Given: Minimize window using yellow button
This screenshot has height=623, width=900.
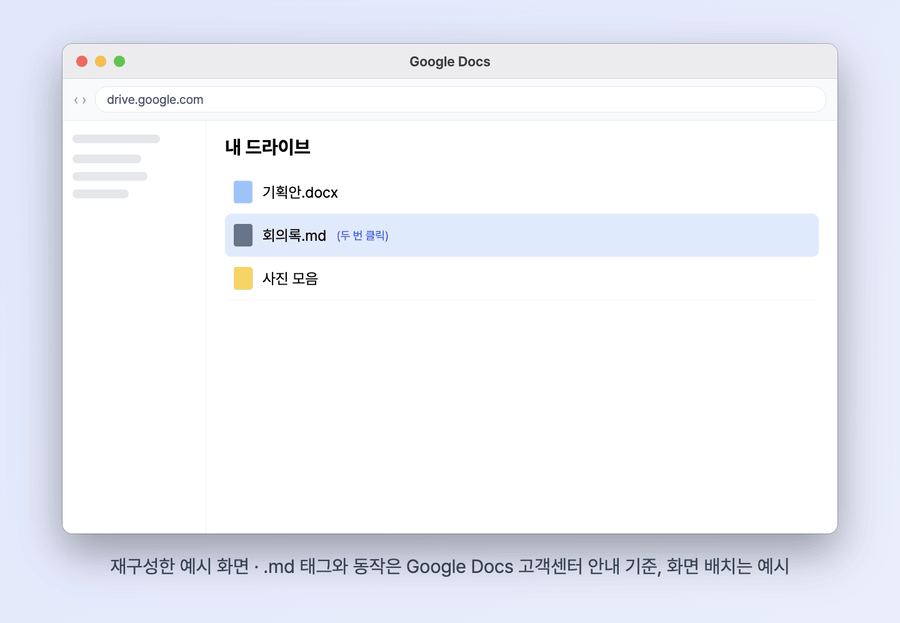Looking at the screenshot, I should (x=100, y=61).
